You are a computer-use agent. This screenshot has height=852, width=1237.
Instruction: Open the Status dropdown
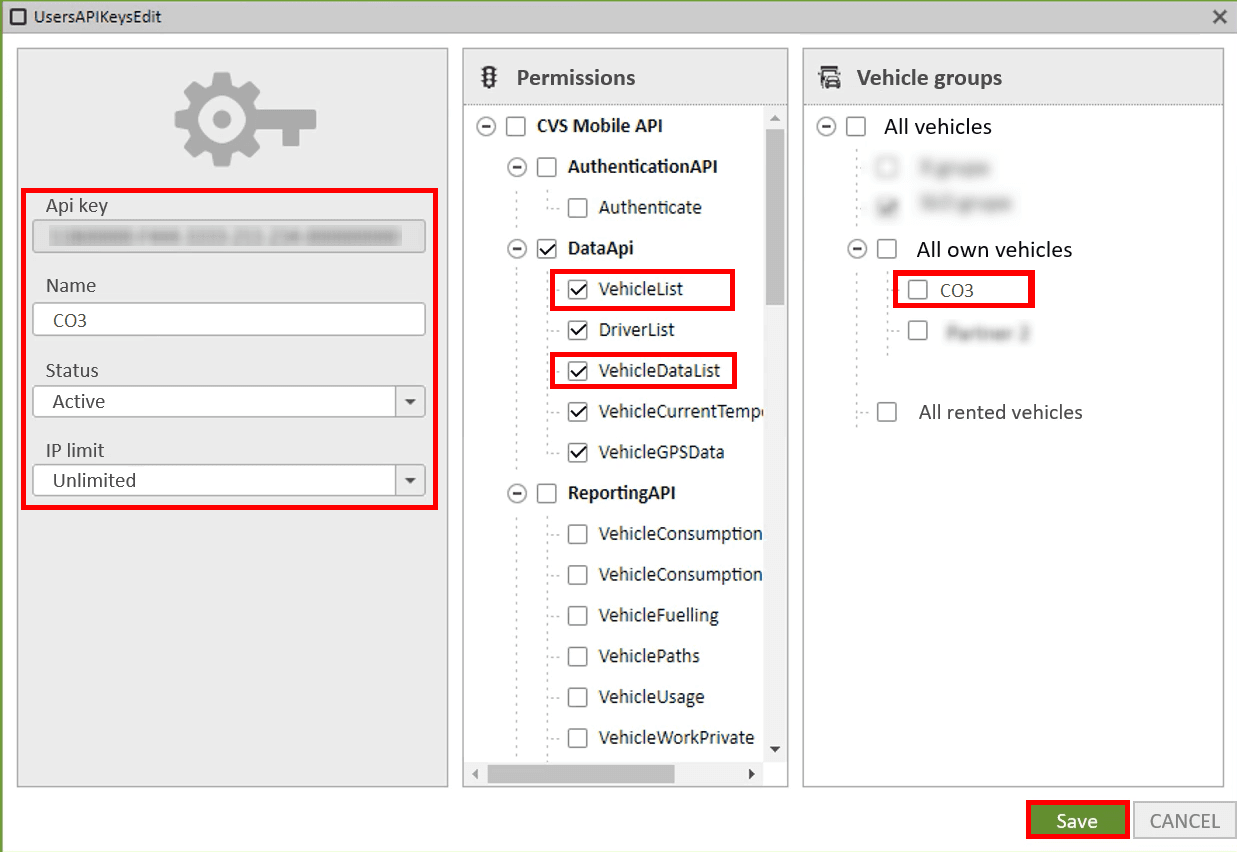pyautogui.click(x=410, y=401)
